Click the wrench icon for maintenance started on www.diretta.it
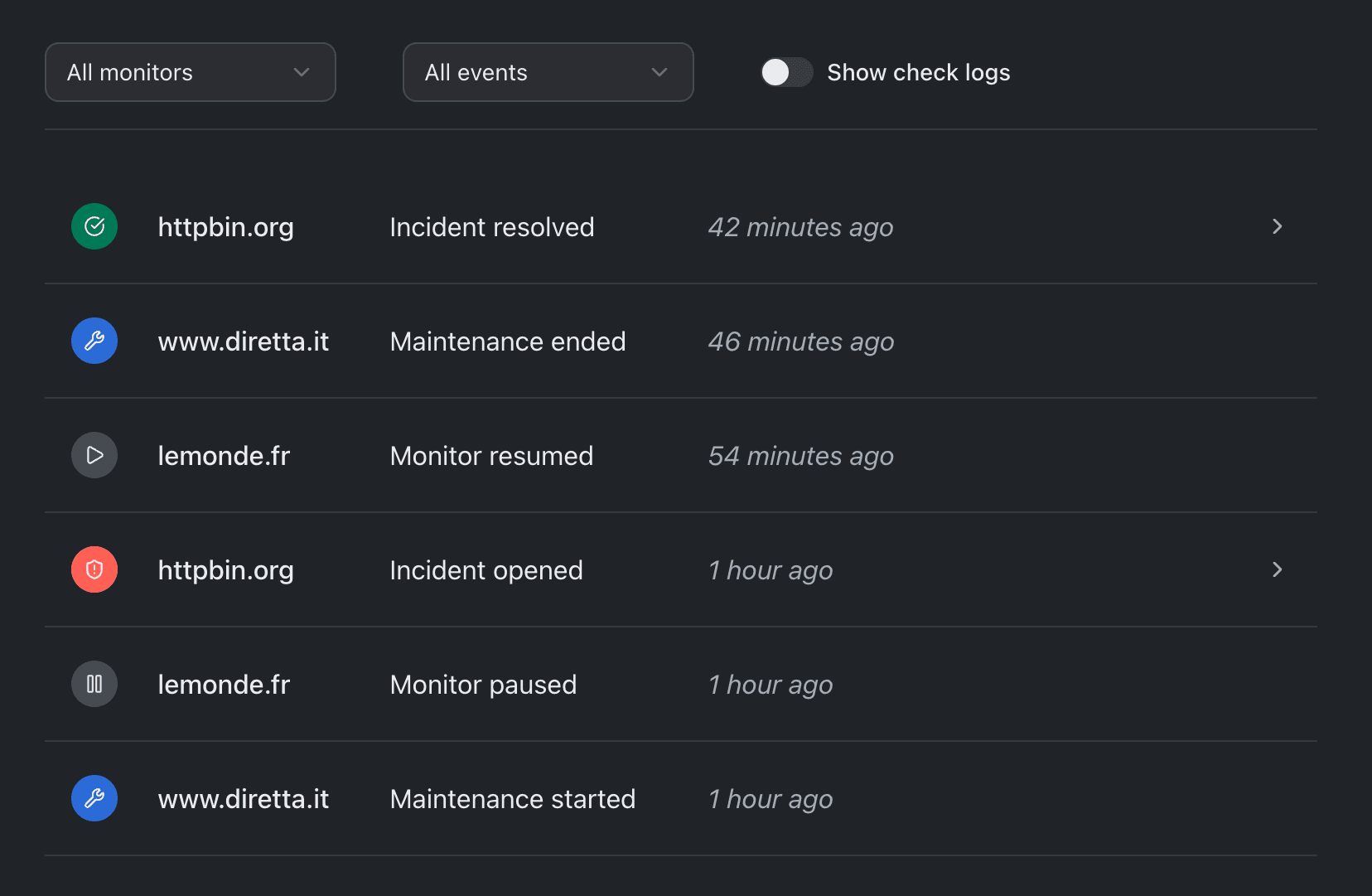Screen dimensions: 1372x896 94,798
